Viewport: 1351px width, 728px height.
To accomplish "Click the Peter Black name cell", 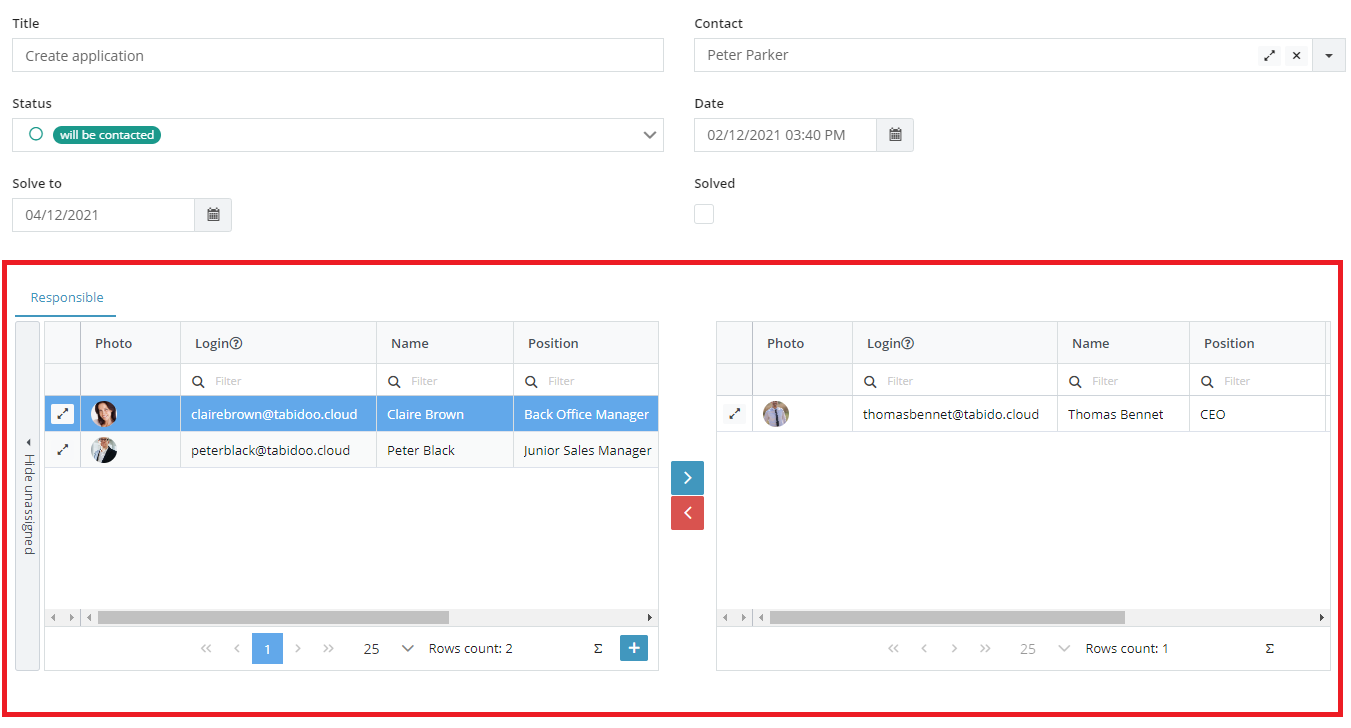I will click(445, 450).
